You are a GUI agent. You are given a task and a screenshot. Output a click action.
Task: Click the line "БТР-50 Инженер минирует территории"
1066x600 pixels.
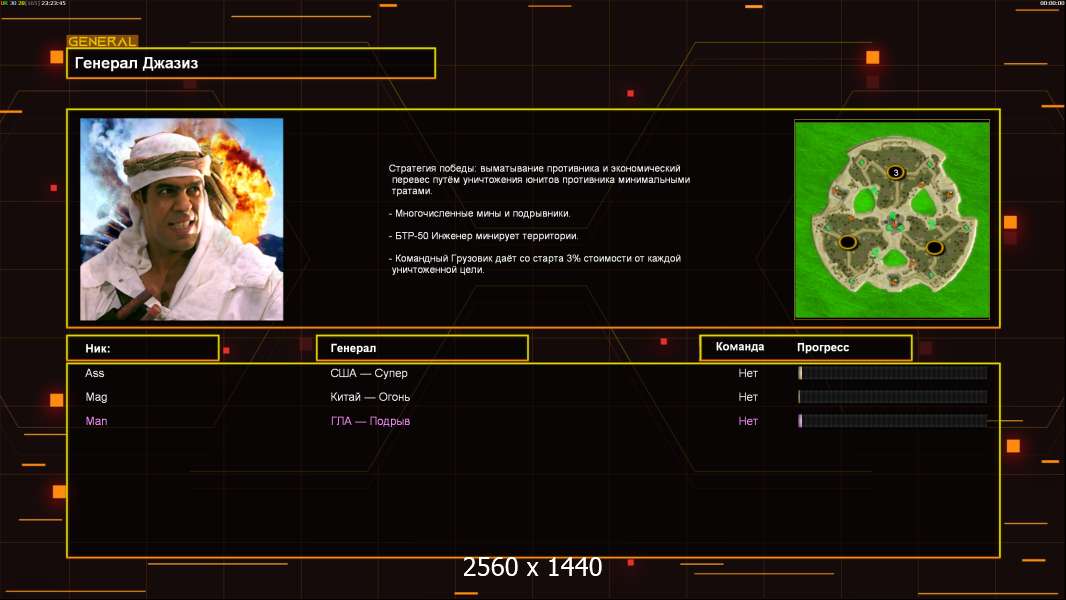tap(483, 236)
